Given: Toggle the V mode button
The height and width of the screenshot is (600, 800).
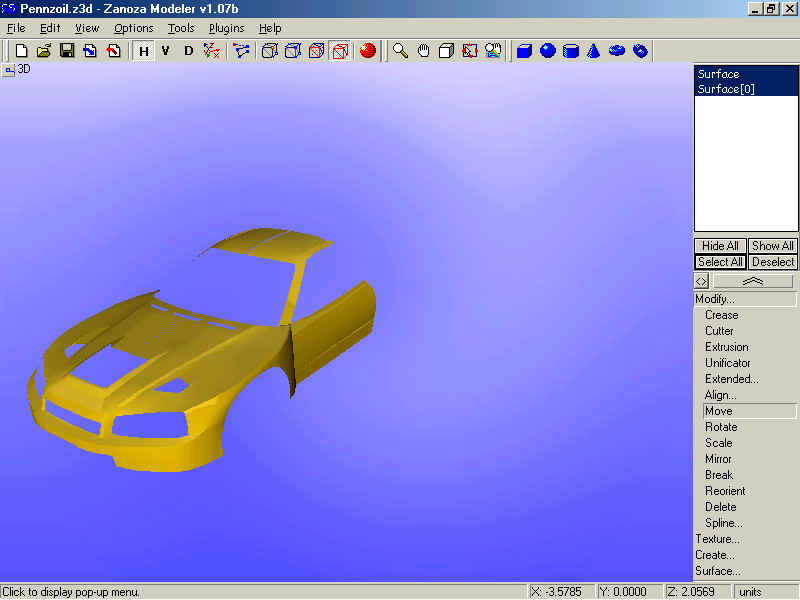Looking at the screenshot, I should click(x=166, y=51).
